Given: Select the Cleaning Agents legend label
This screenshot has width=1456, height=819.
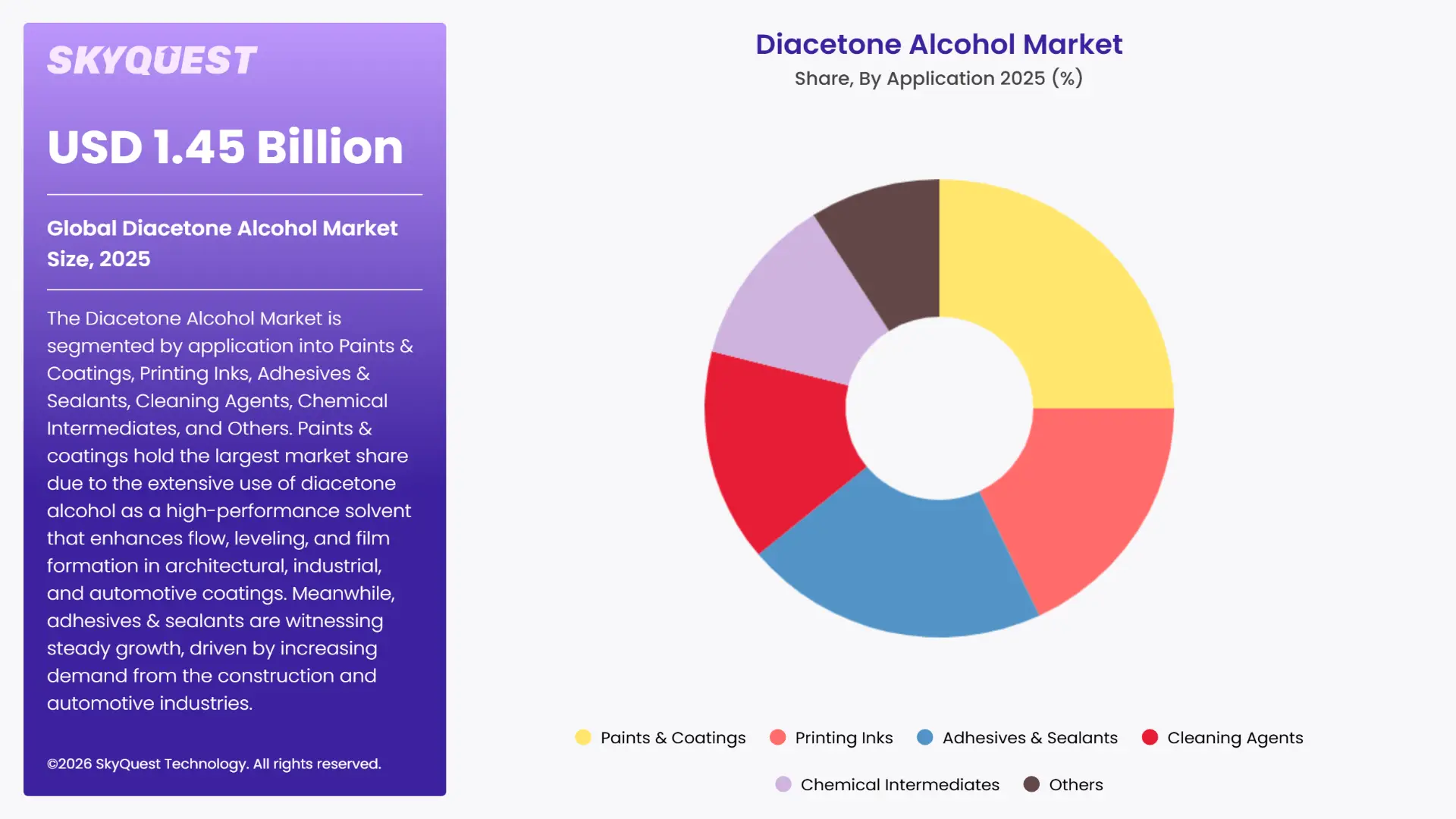Looking at the screenshot, I should (1235, 738).
